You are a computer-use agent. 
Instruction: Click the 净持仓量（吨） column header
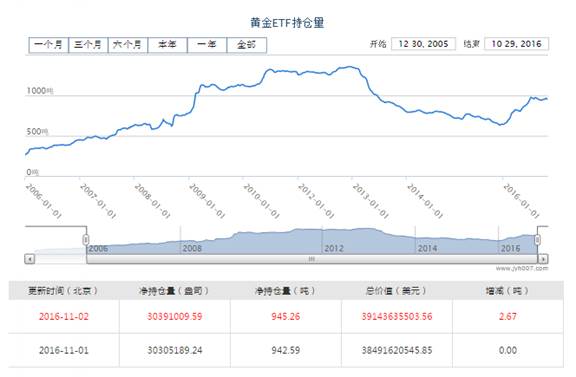[285, 291]
